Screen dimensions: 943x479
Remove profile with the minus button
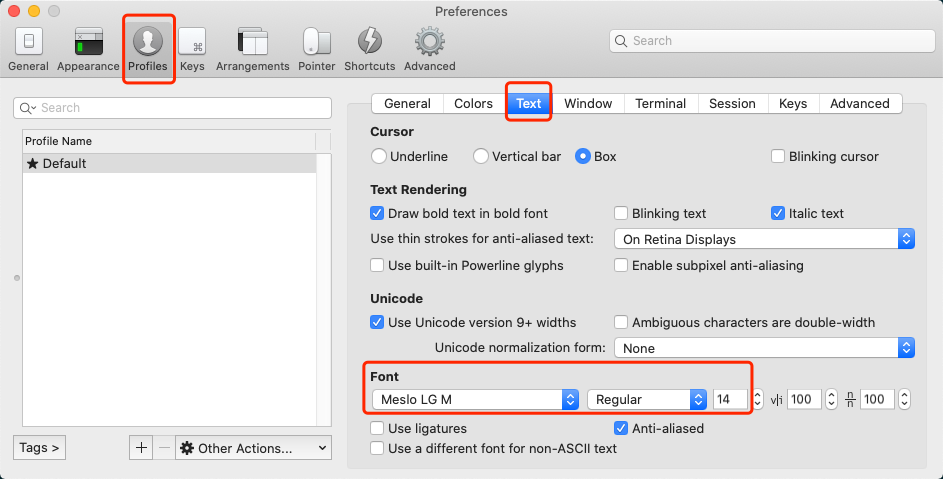[164, 448]
